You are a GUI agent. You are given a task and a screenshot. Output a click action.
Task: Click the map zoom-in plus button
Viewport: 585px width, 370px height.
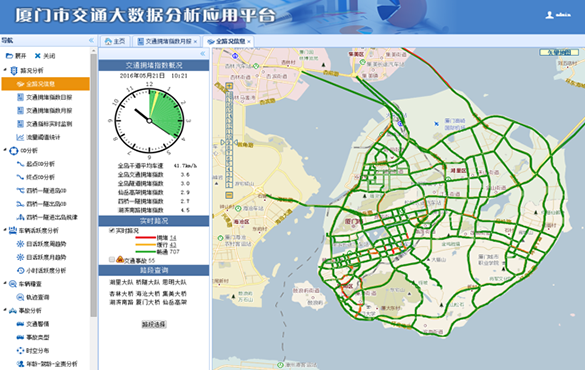pyautogui.click(x=229, y=86)
